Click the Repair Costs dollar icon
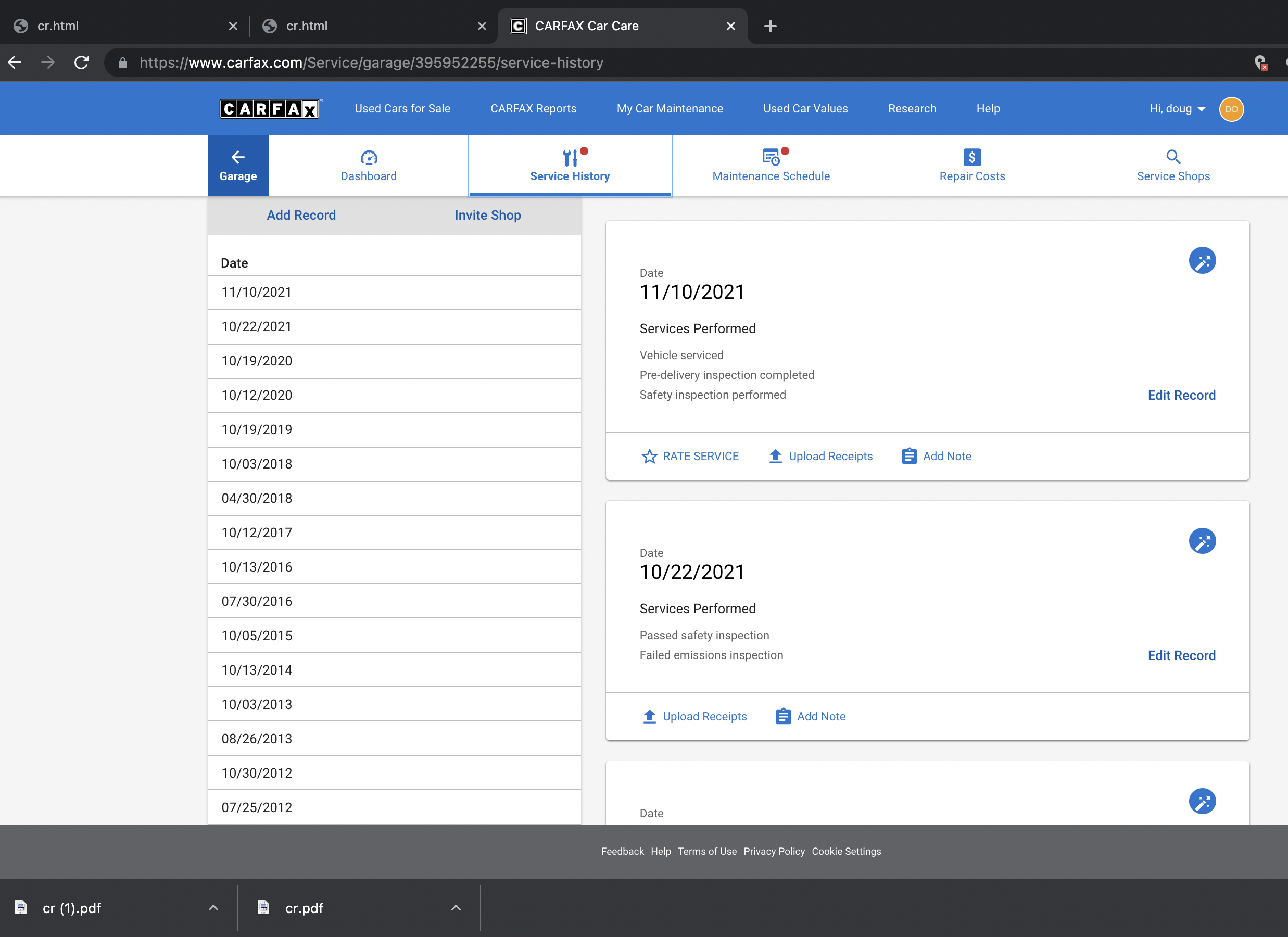The image size is (1288, 937). point(971,157)
